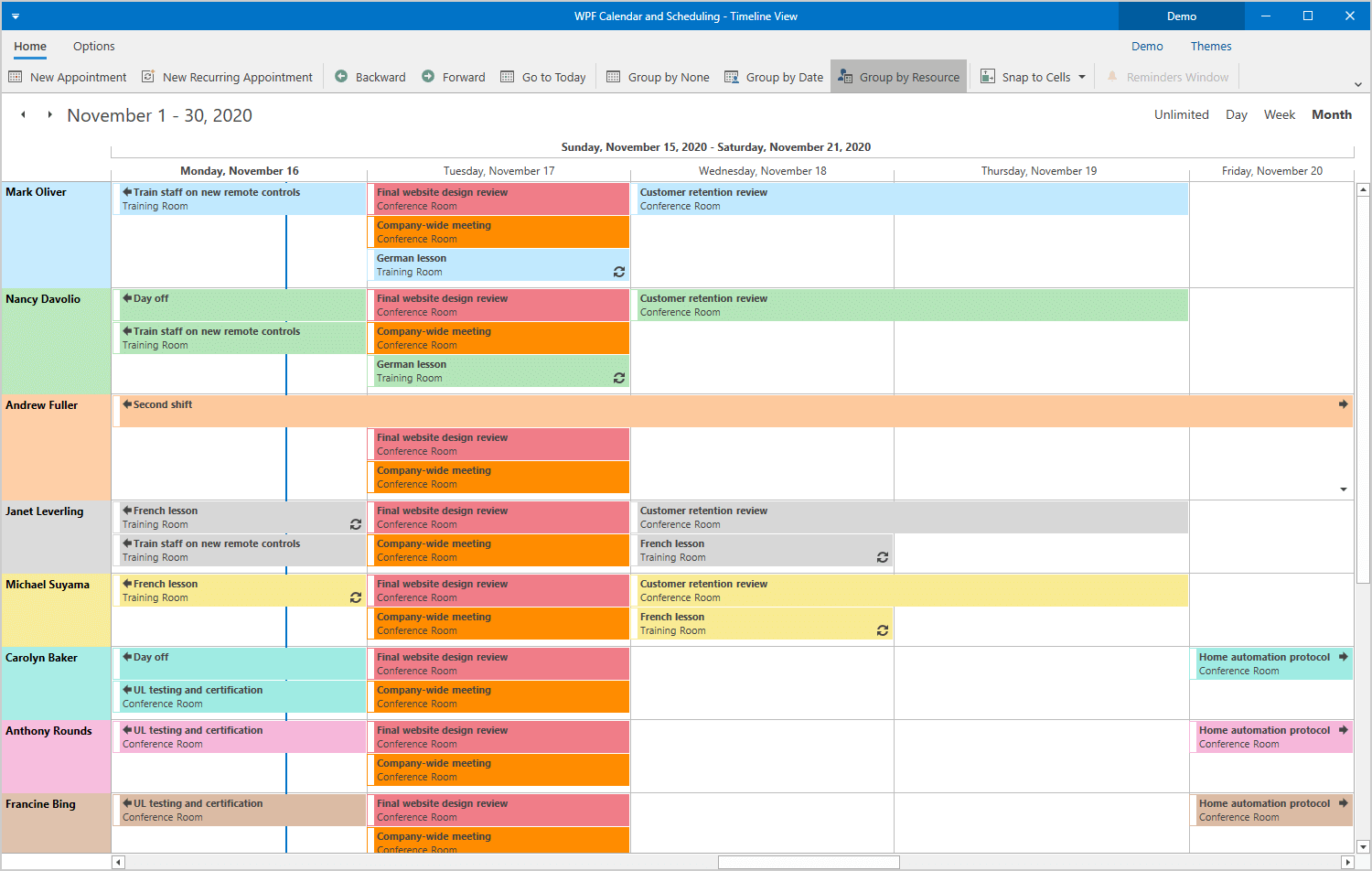Click the Forward arrow icon
The height and width of the screenshot is (871, 1372).
pos(428,77)
